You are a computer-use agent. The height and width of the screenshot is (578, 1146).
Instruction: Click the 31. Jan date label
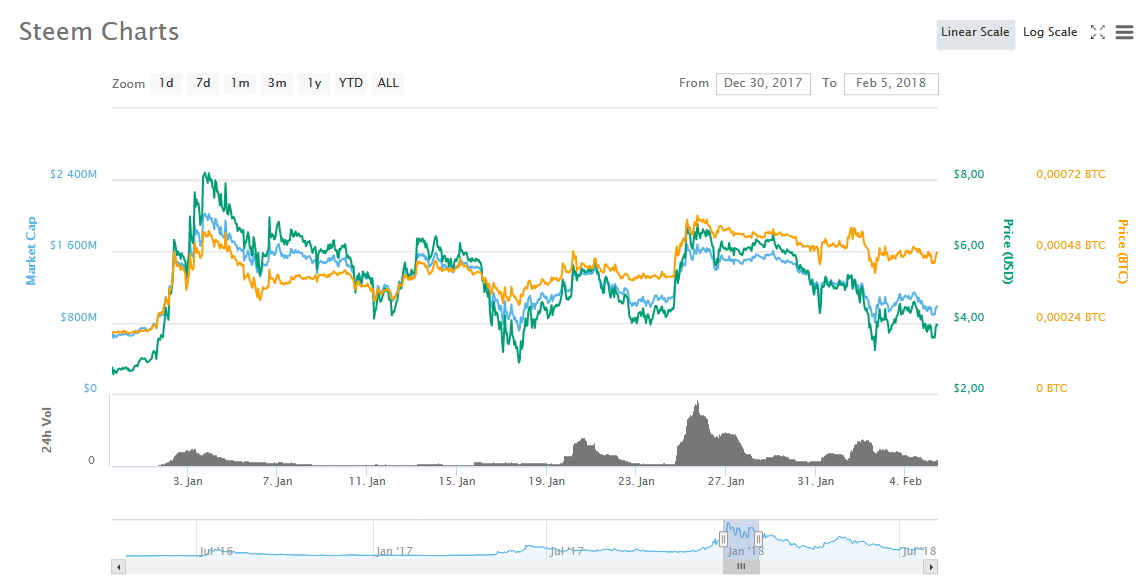(816, 481)
